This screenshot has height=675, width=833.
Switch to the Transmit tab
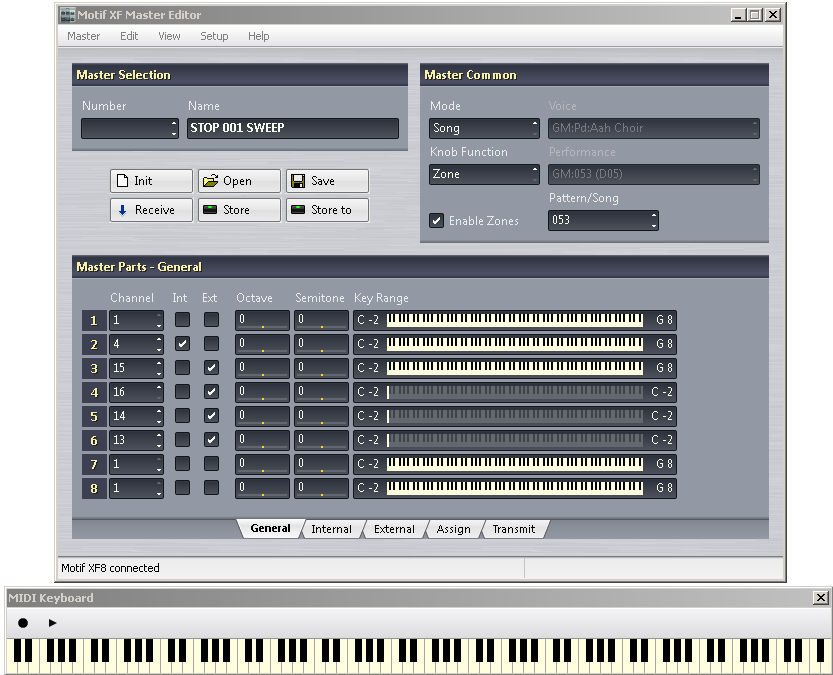pyautogui.click(x=514, y=529)
